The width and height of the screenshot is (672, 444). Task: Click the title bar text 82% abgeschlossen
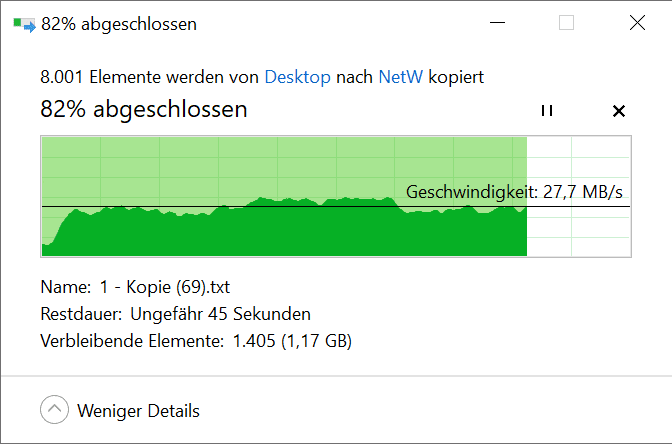pos(119,24)
